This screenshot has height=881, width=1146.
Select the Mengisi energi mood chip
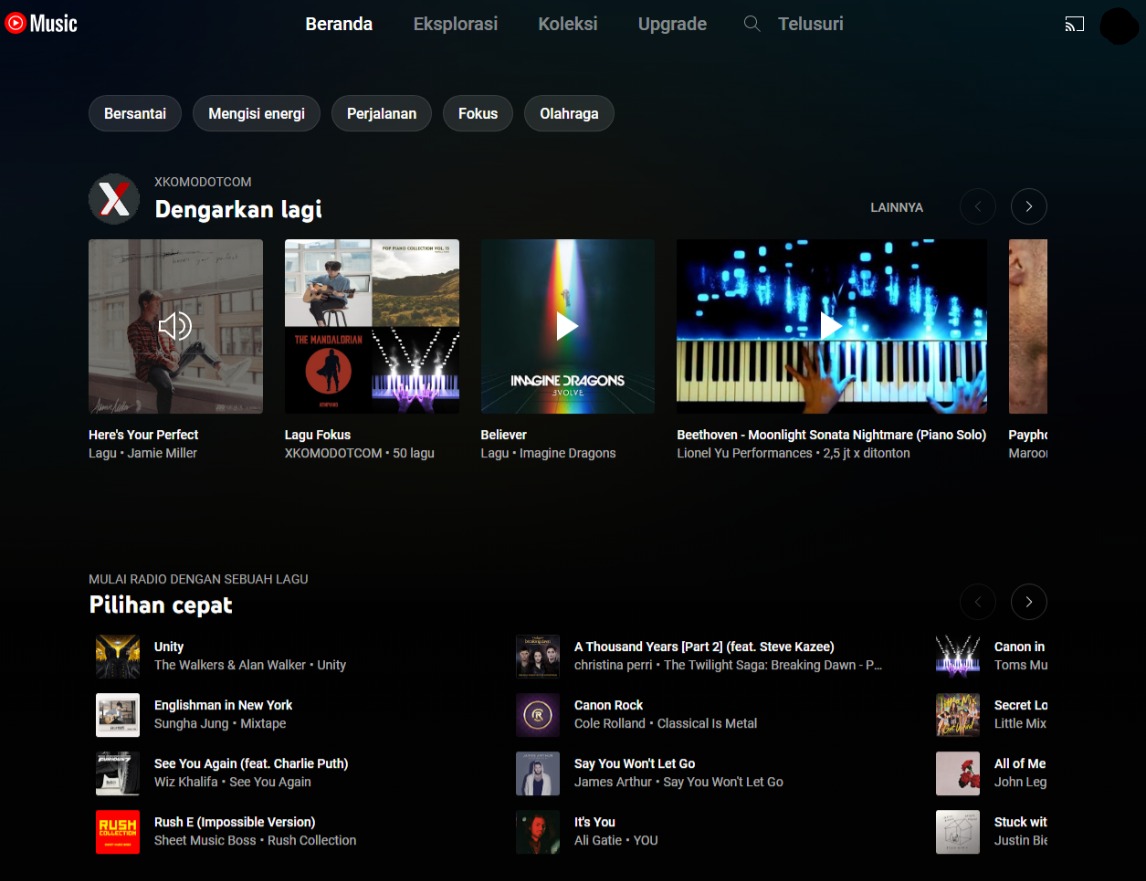pyautogui.click(x=257, y=113)
